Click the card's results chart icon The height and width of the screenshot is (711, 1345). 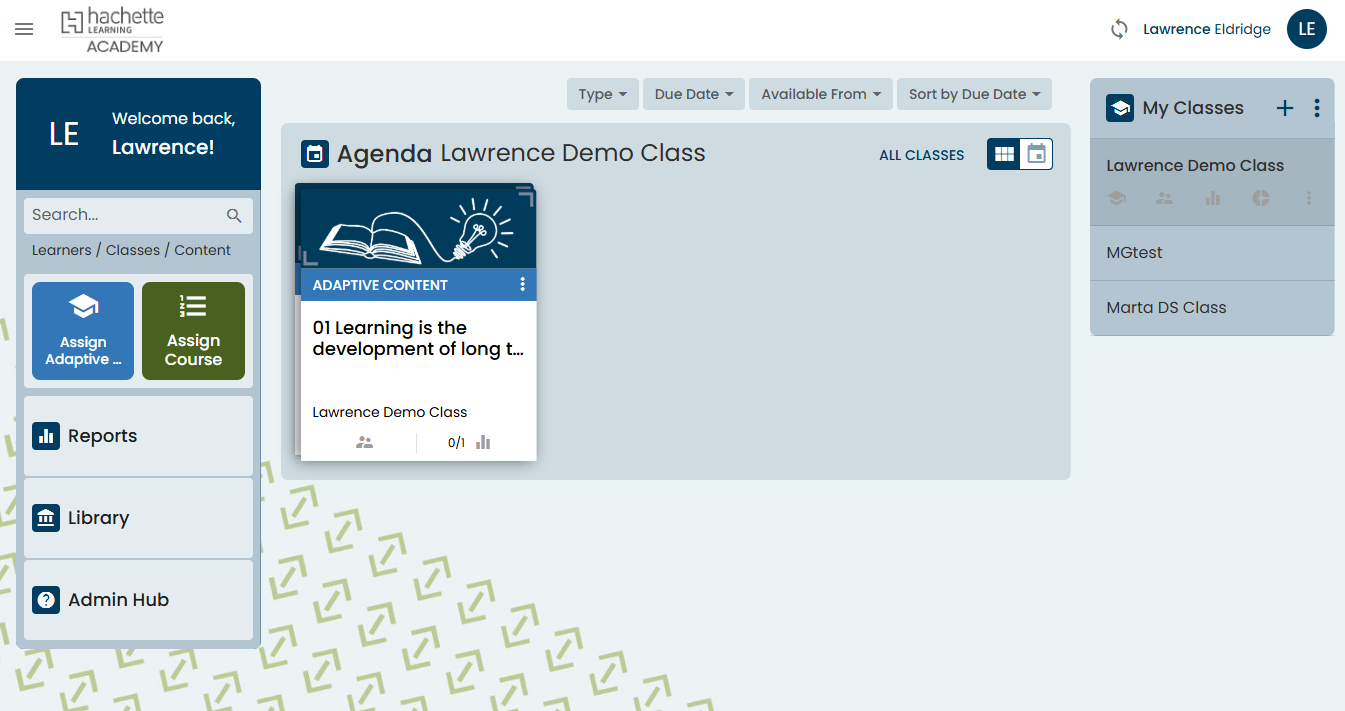[x=483, y=442]
